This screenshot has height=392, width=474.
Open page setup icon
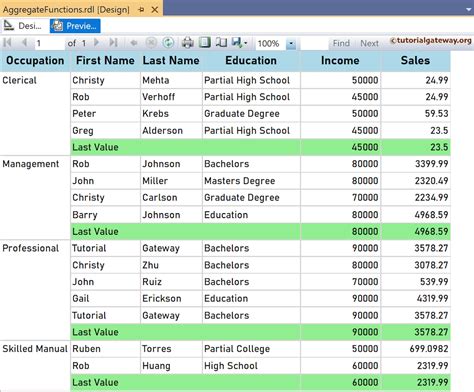click(x=221, y=43)
